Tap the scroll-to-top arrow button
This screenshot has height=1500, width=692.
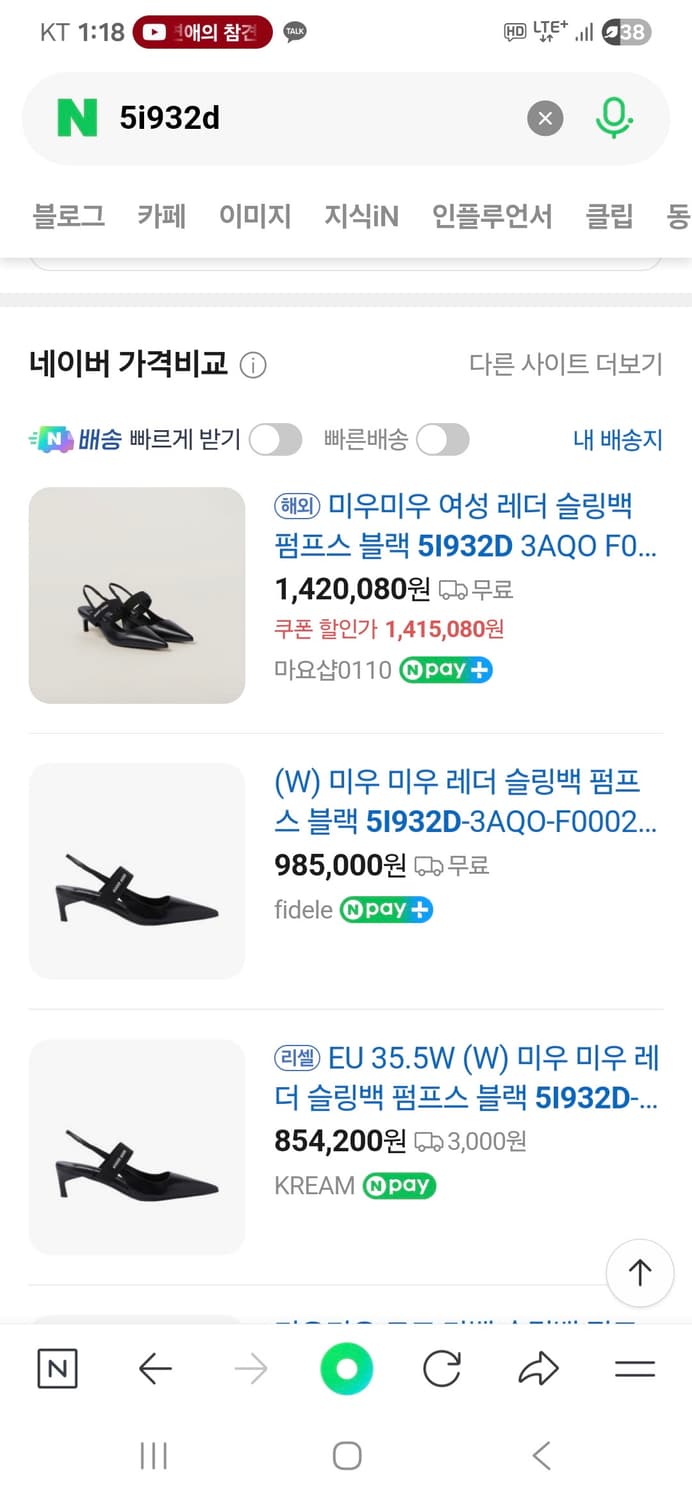tap(639, 1272)
